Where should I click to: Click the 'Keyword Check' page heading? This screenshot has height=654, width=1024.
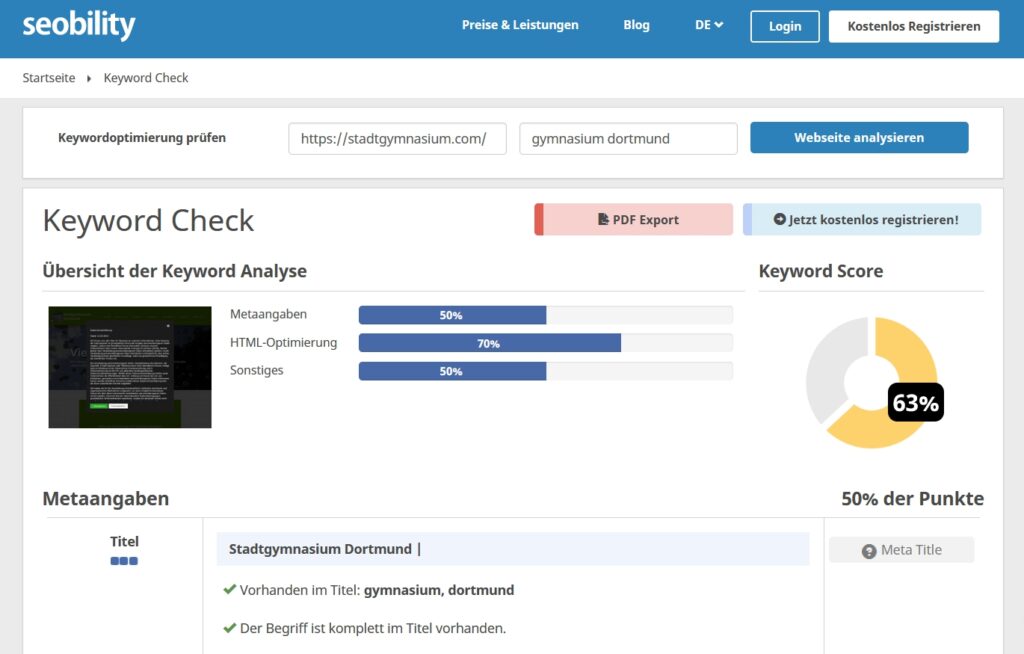click(148, 220)
